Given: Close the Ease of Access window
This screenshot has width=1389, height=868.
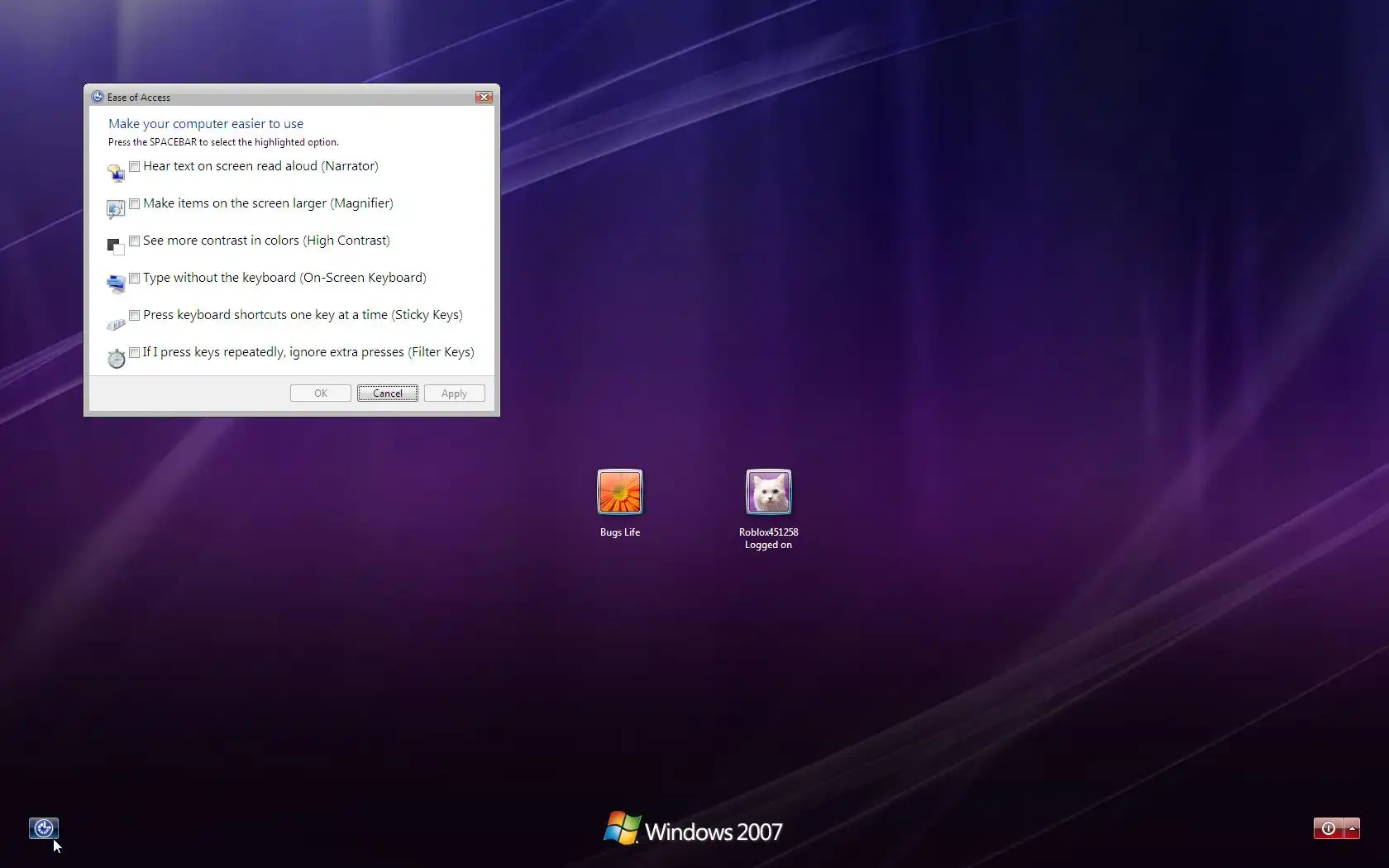Looking at the screenshot, I should point(484,97).
